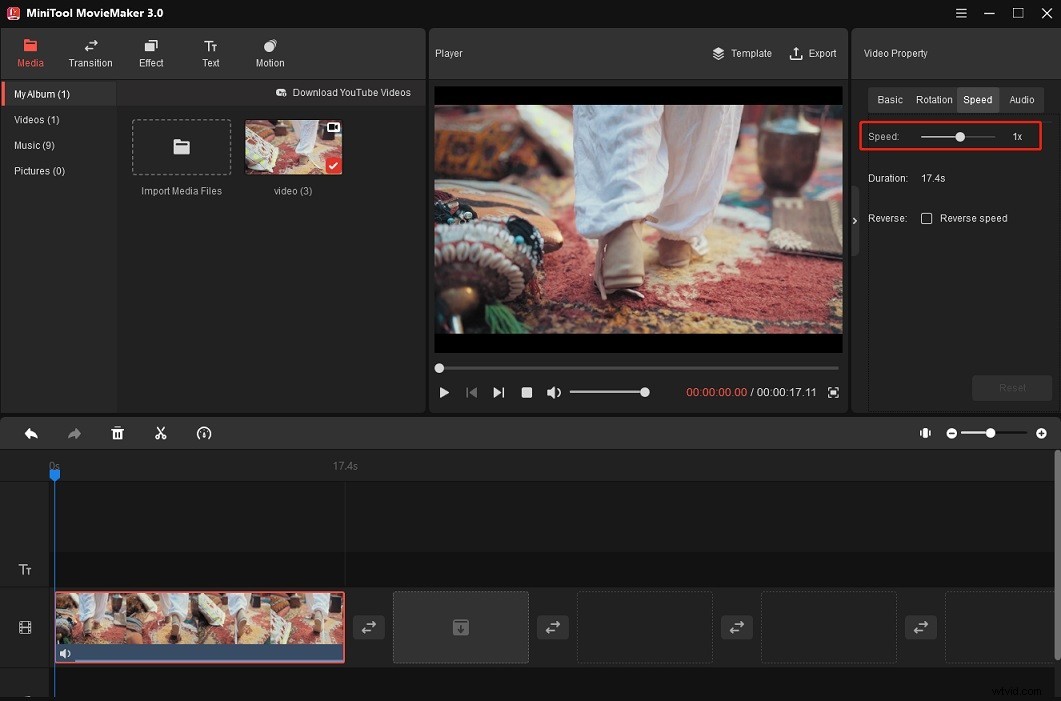Click the Speed slider handle
1061x701 pixels.
[959, 136]
